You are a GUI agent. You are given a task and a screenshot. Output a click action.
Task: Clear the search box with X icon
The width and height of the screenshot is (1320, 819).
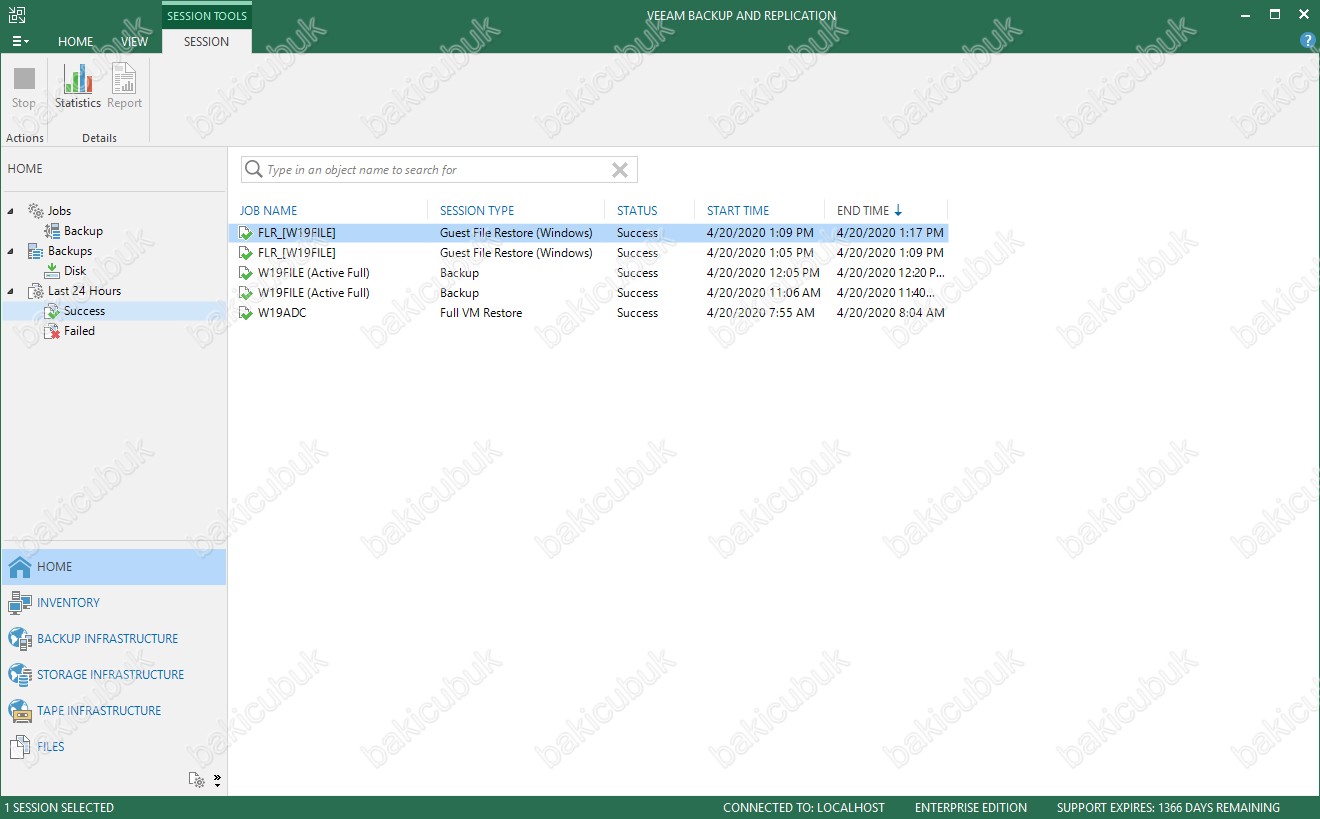click(x=620, y=170)
